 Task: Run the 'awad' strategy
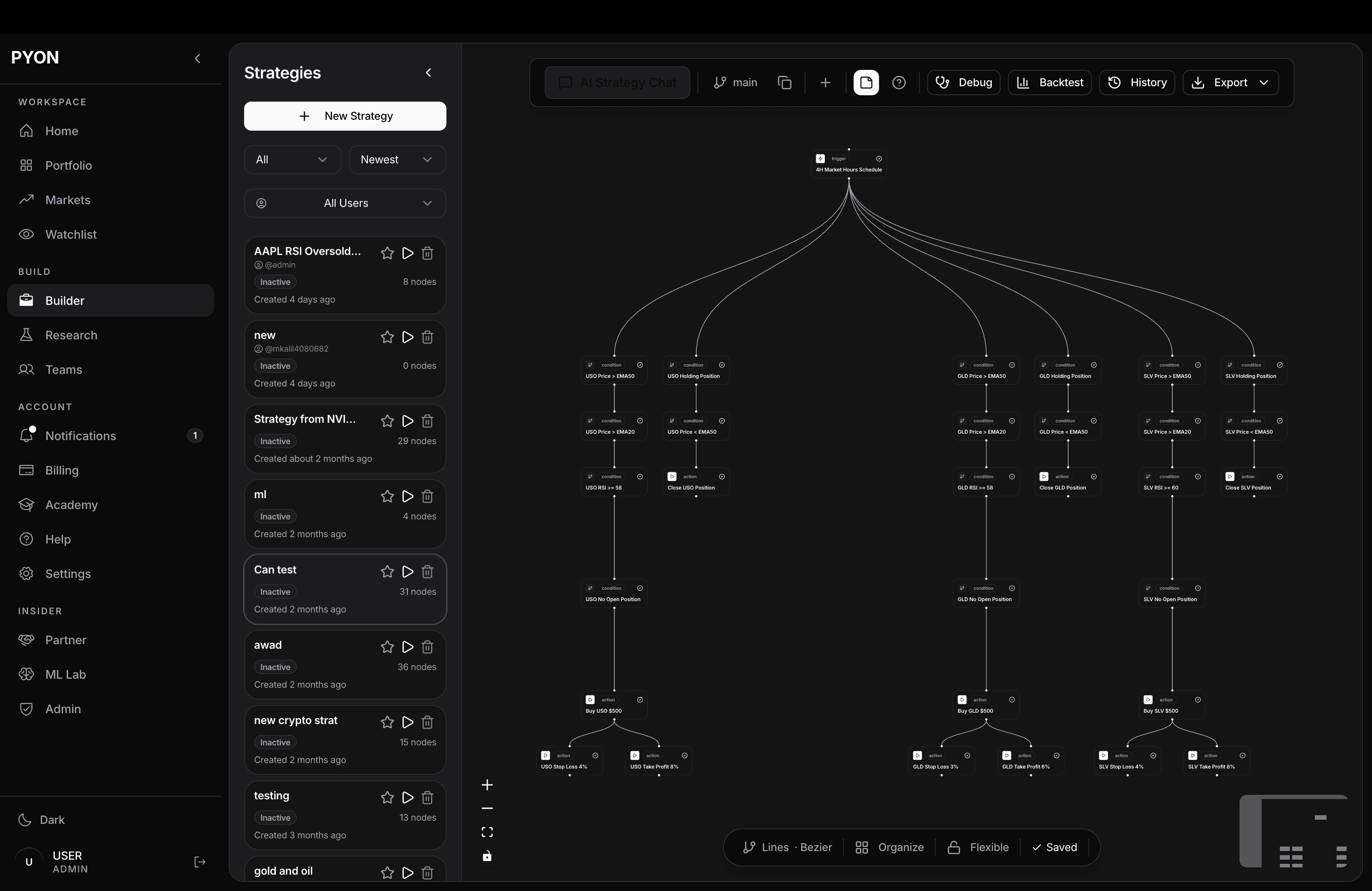pos(407,647)
